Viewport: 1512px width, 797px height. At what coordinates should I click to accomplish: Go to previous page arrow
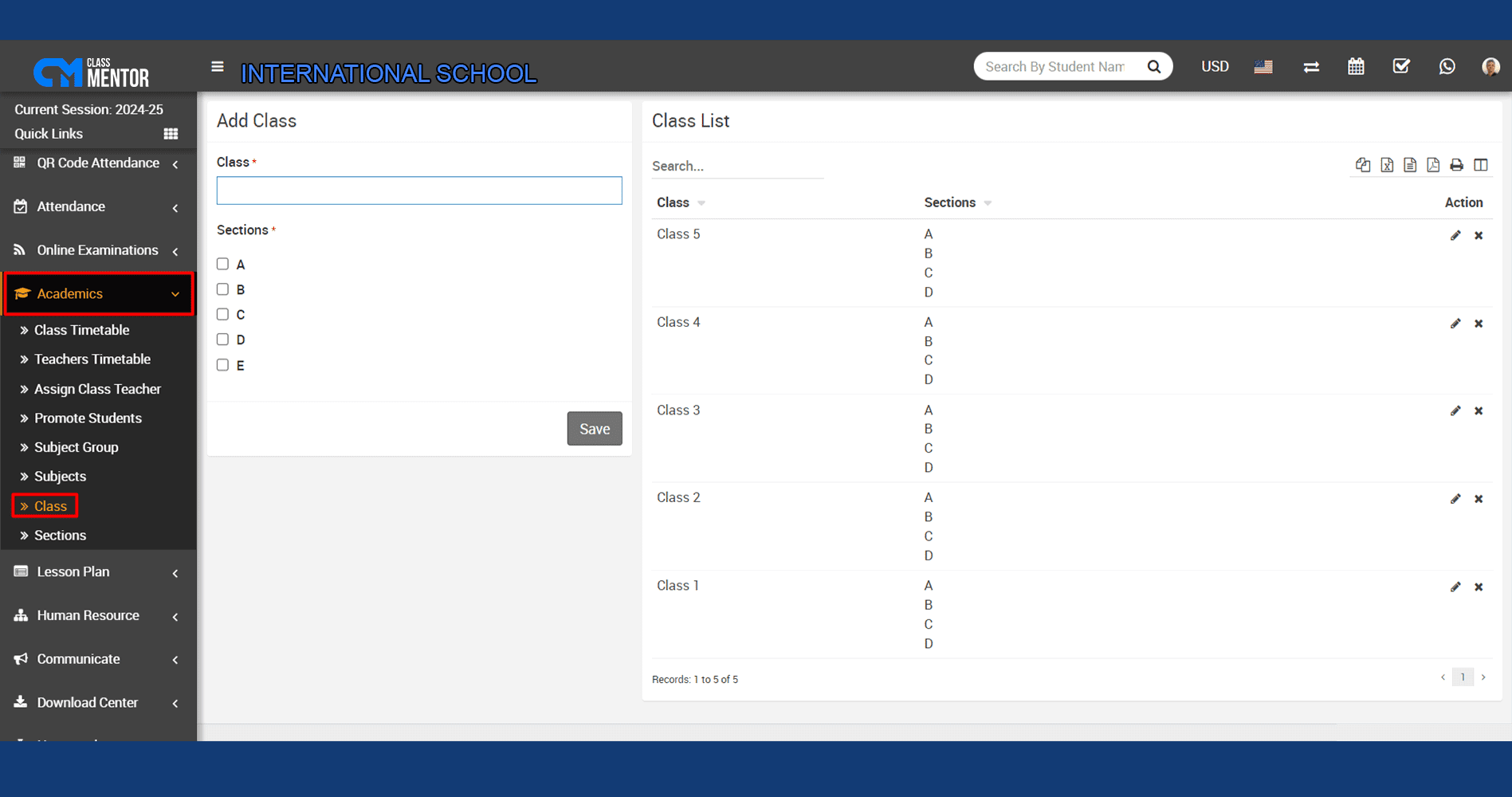point(1443,677)
